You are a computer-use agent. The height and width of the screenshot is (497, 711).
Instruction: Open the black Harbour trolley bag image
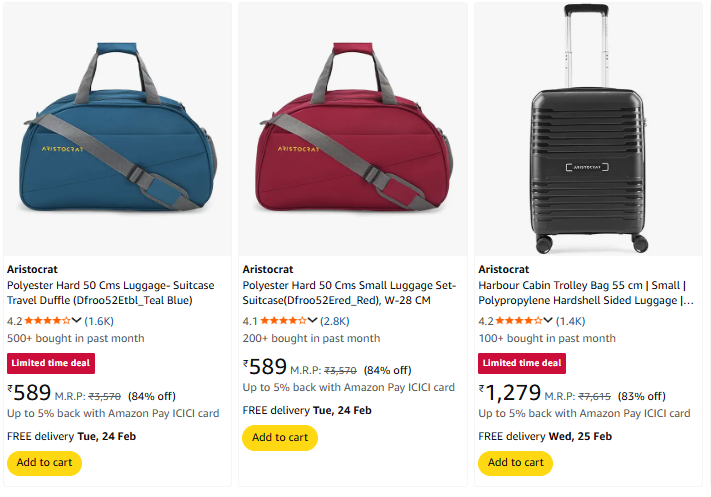[x=589, y=130]
